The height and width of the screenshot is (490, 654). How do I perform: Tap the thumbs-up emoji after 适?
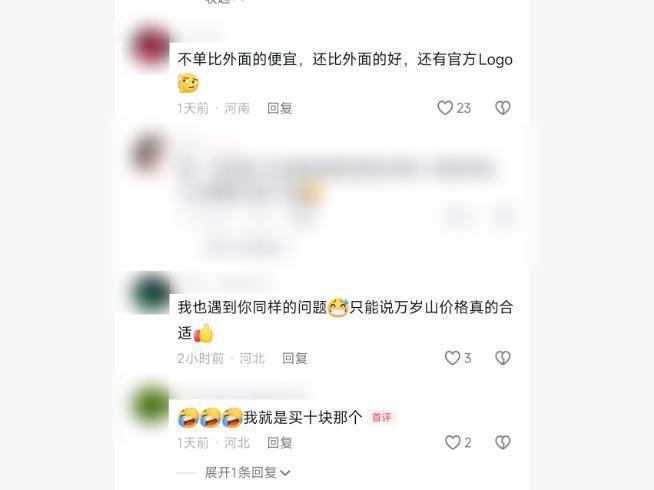pos(204,333)
